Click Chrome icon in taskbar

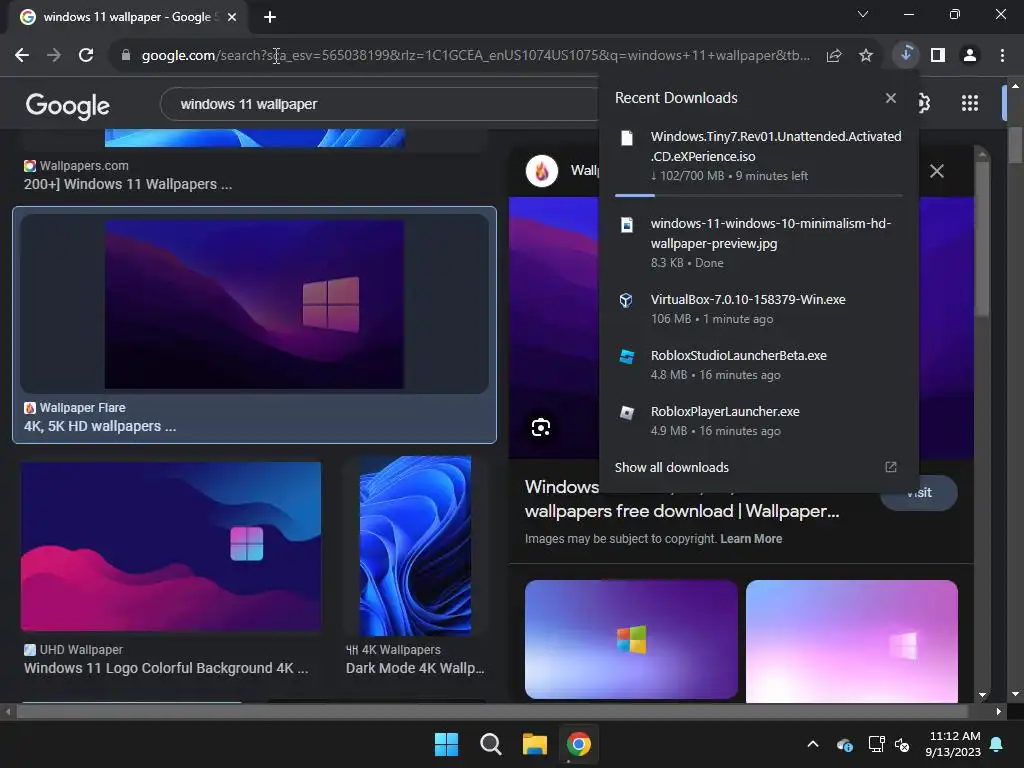coord(579,744)
